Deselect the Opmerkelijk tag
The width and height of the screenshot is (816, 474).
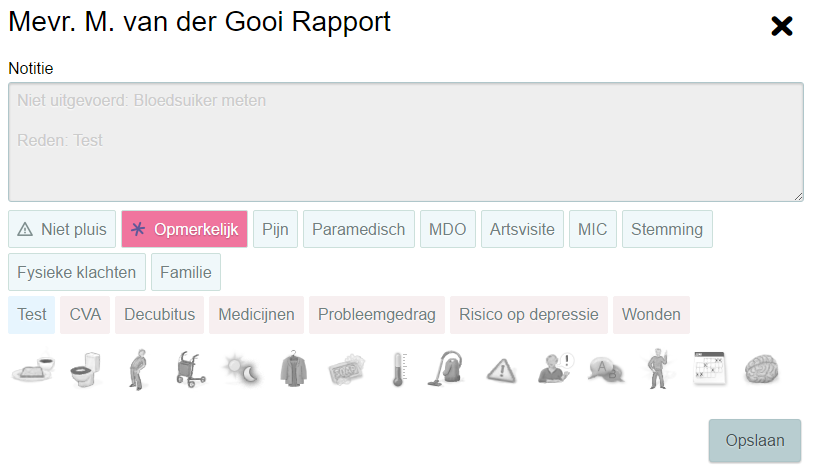coord(185,229)
